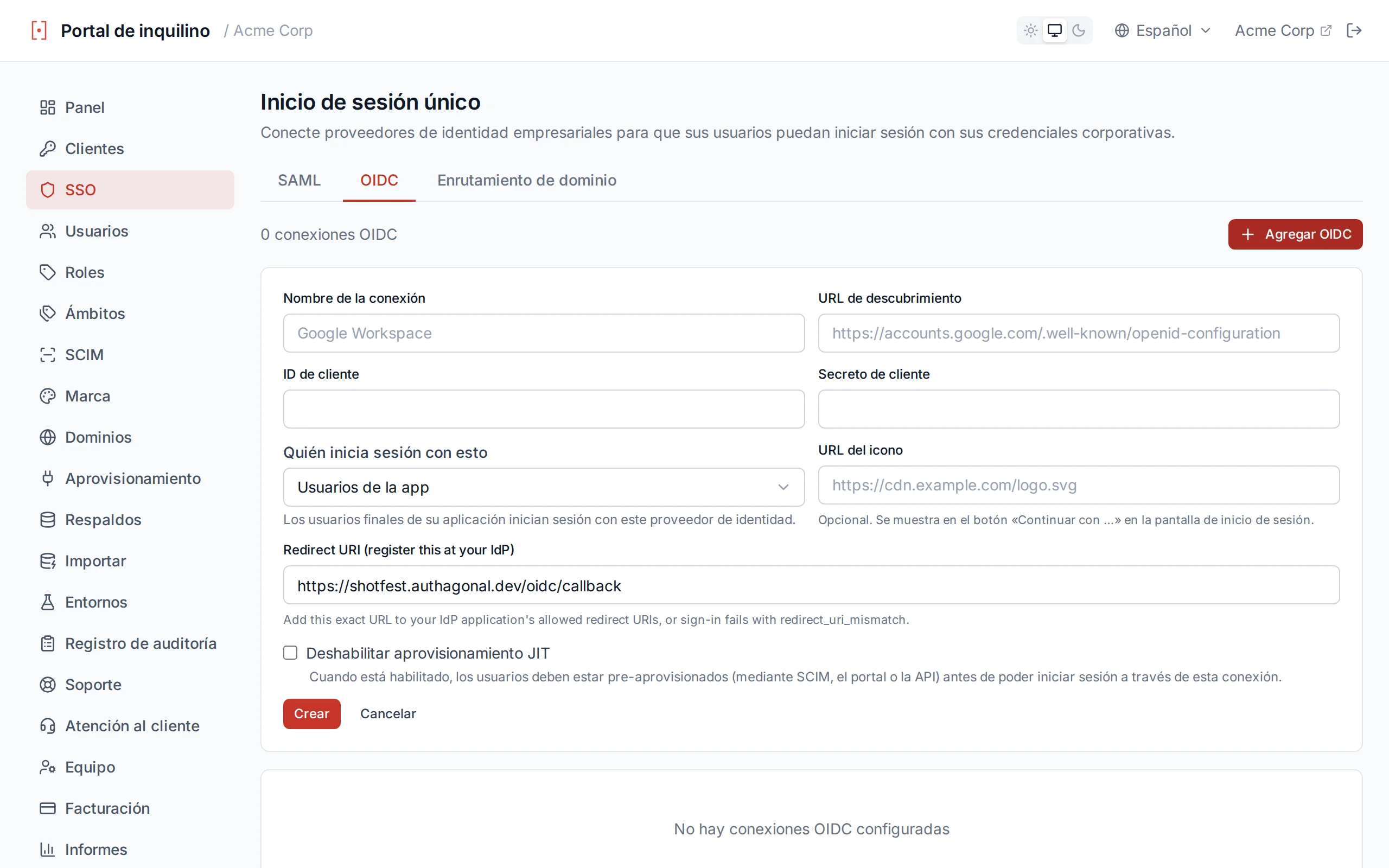
Task: Open Clientes in the sidebar
Action: (x=130, y=149)
